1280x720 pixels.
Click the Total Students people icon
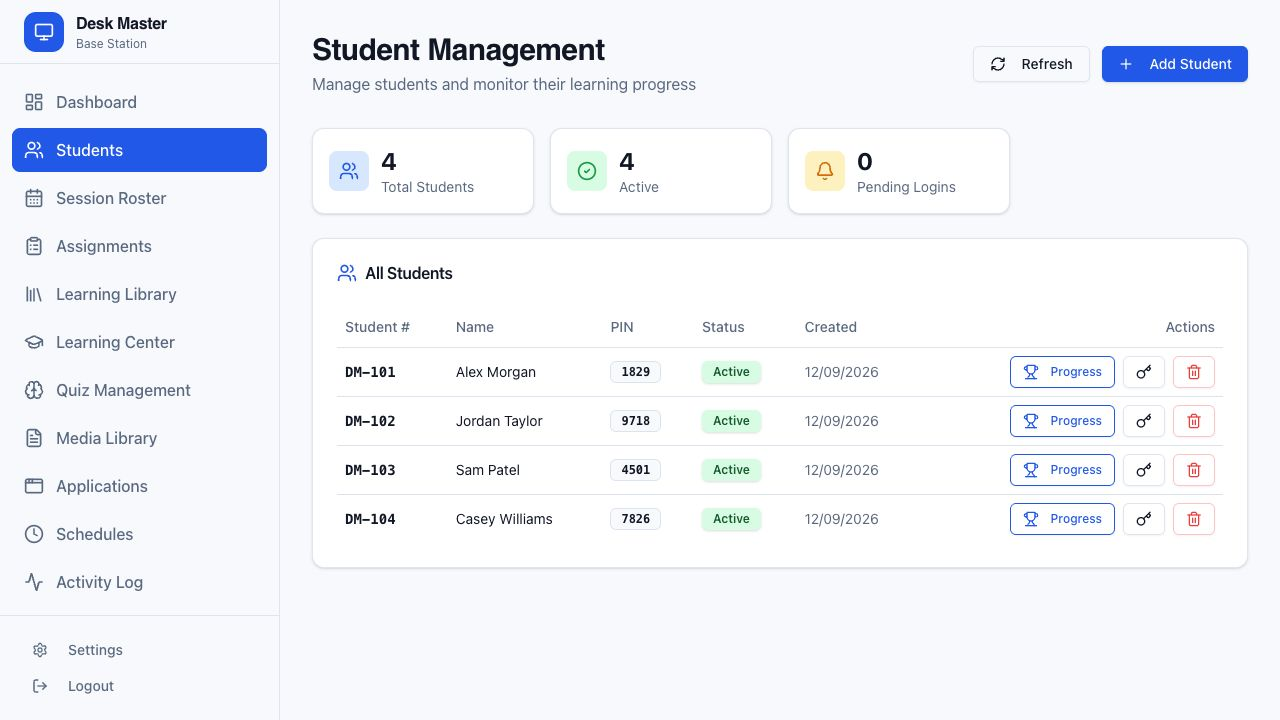coord(349,171)
